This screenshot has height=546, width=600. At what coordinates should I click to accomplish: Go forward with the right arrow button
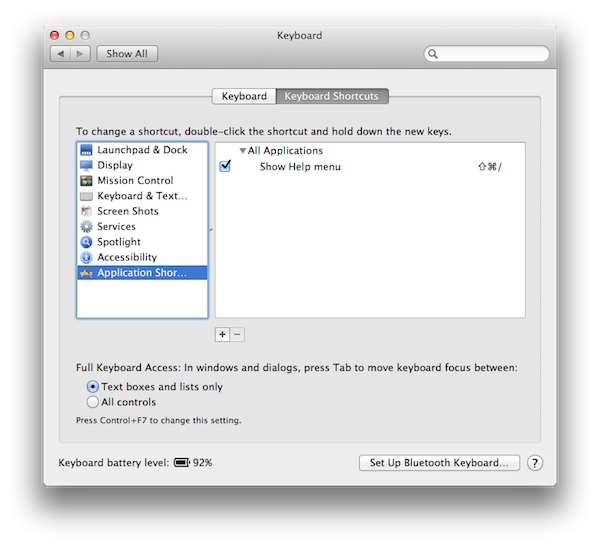(x=80, y=54)
